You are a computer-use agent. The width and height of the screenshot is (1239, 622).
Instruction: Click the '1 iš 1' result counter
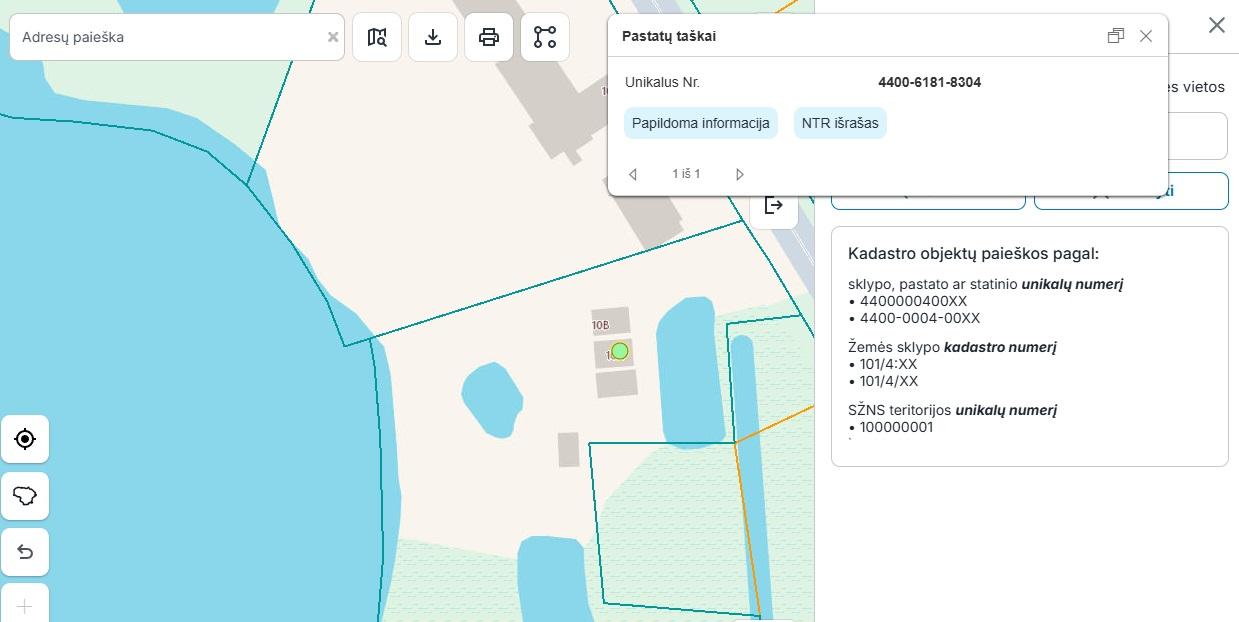click(686, 174)
